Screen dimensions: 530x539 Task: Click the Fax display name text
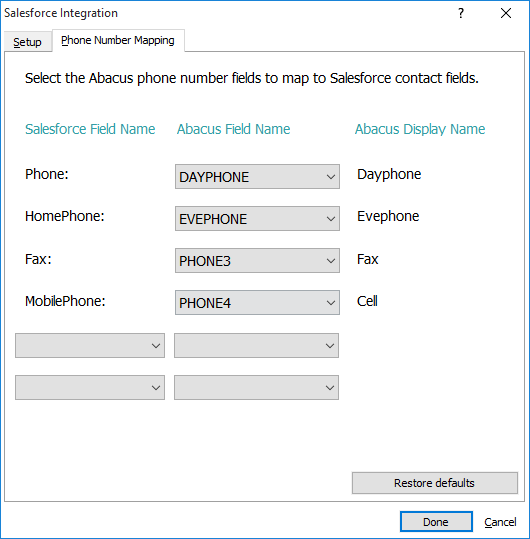point(367,259)
